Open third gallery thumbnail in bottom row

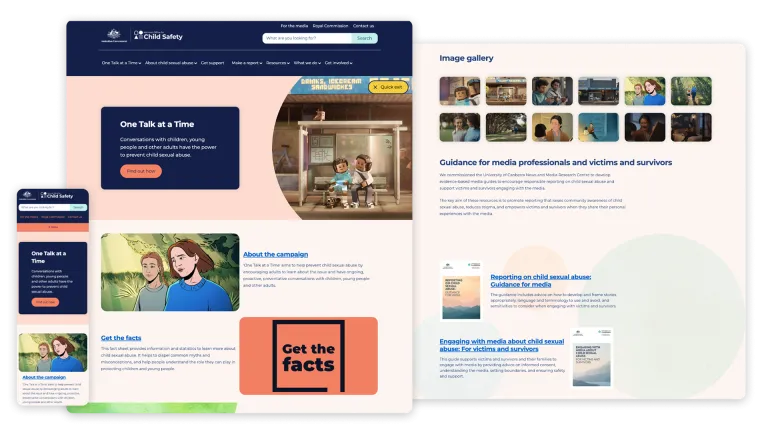point(552,127)
